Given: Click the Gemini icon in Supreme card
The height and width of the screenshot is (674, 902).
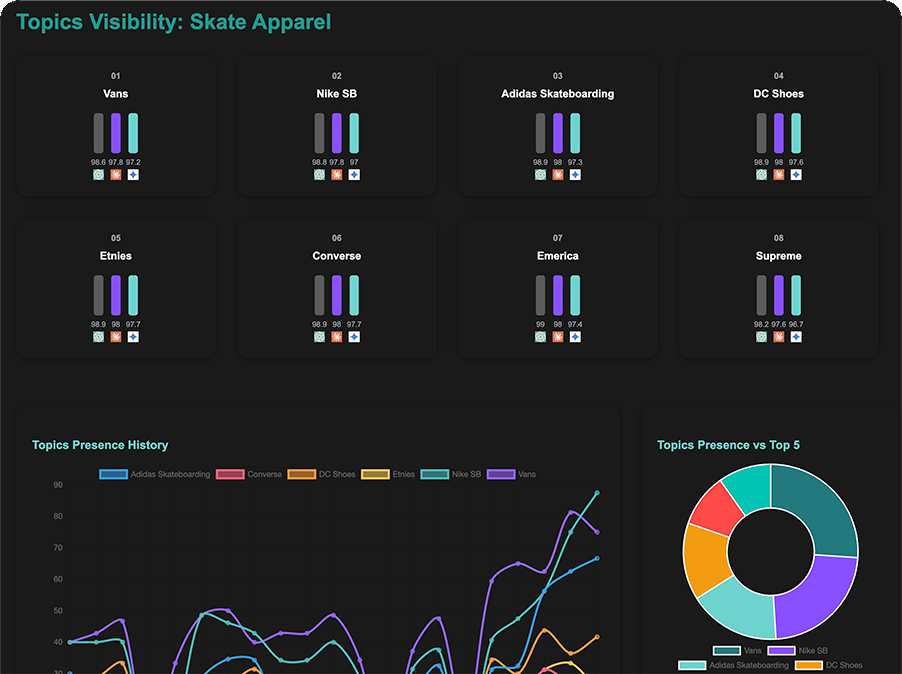Looking at the screenshot, I should [796, 337].
